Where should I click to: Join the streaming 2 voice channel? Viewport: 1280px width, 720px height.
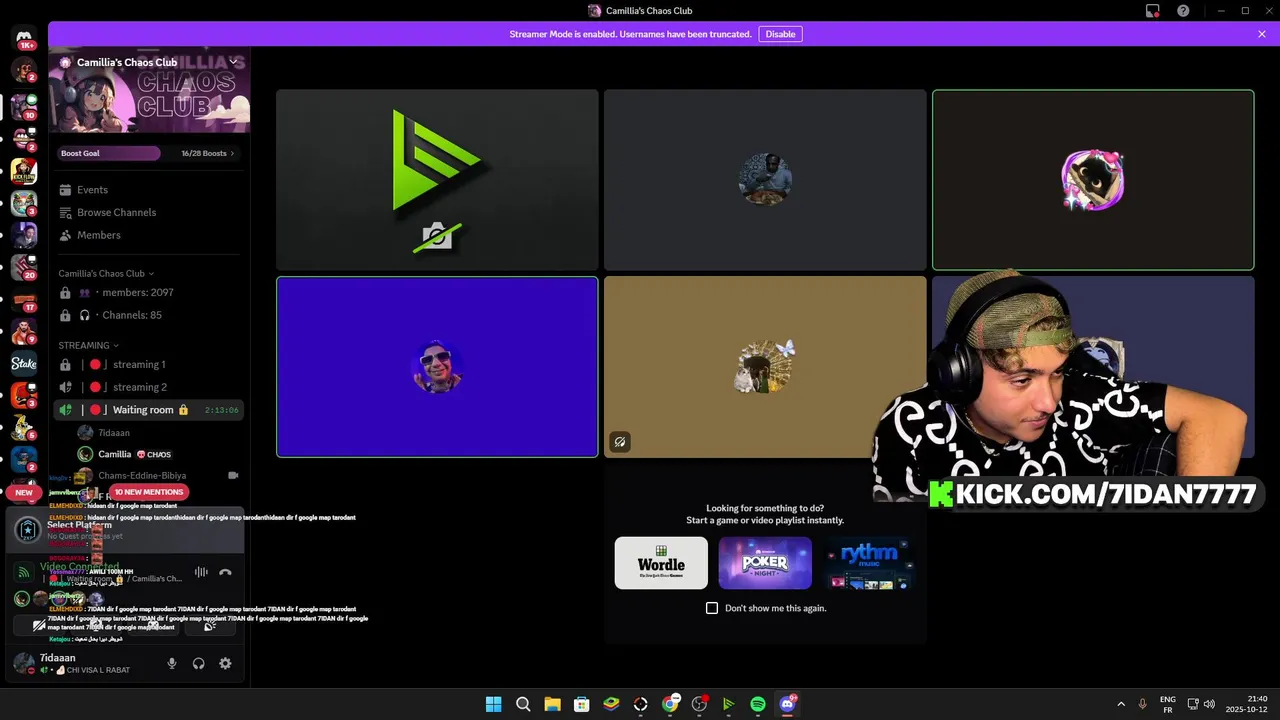[x=149, y=387]
